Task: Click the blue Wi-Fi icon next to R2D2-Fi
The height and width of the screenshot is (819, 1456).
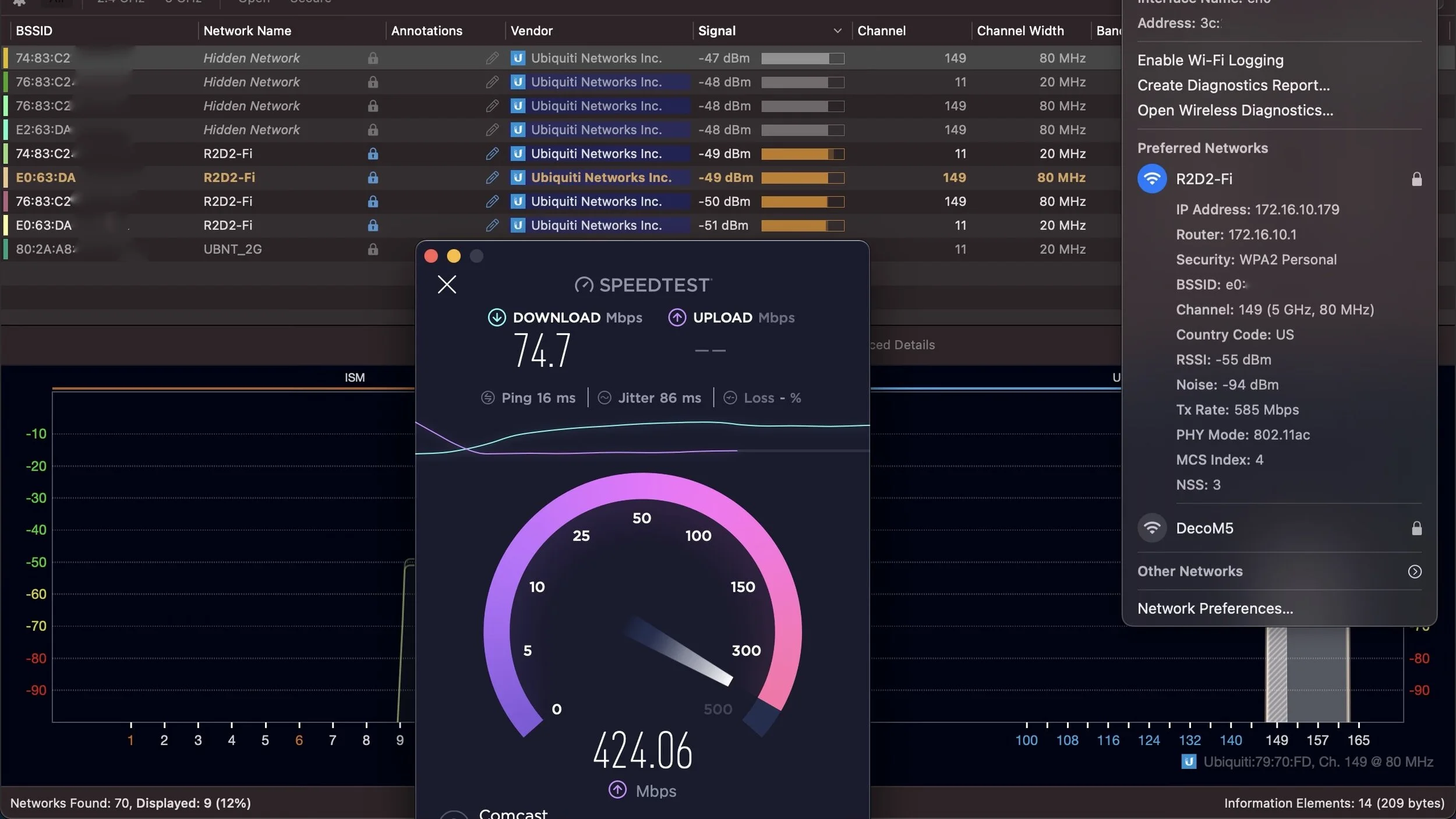Action: (1151, 179)
